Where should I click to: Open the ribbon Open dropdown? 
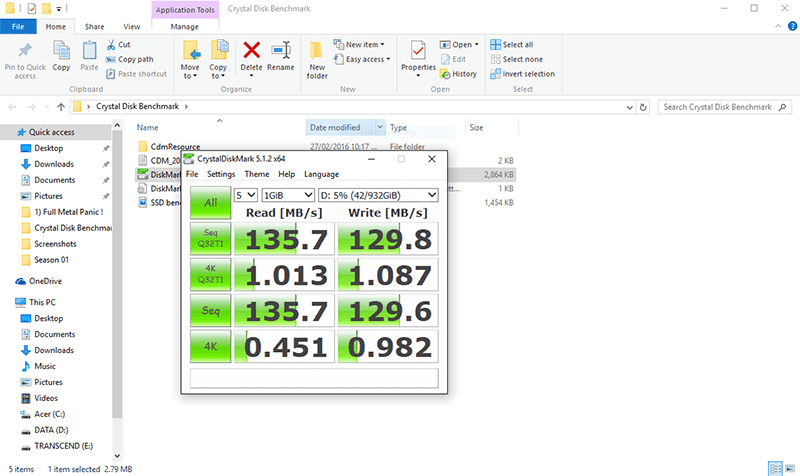pos(459,45)
